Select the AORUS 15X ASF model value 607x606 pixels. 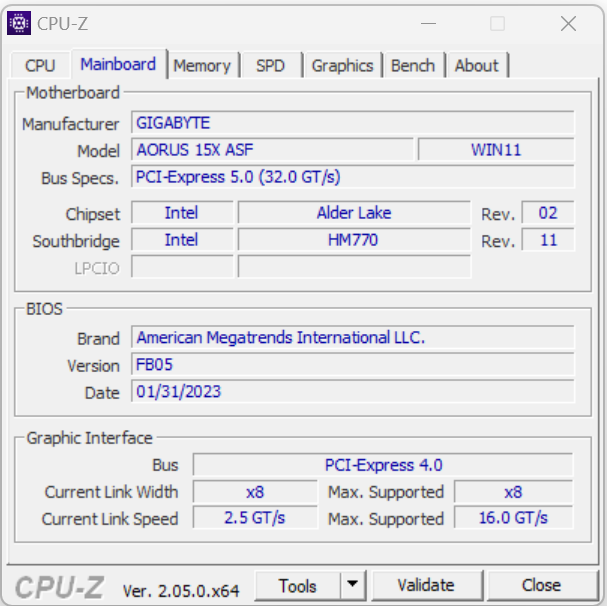(272, 149)
